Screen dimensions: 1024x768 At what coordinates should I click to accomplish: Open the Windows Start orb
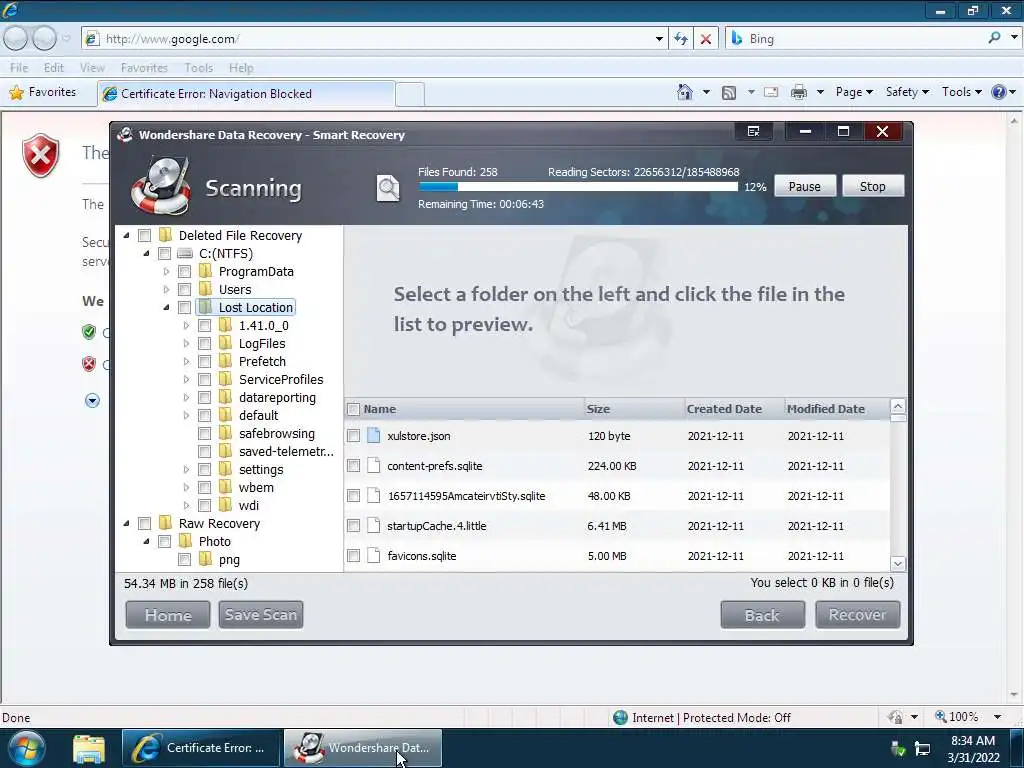click(x=26, y=748)
